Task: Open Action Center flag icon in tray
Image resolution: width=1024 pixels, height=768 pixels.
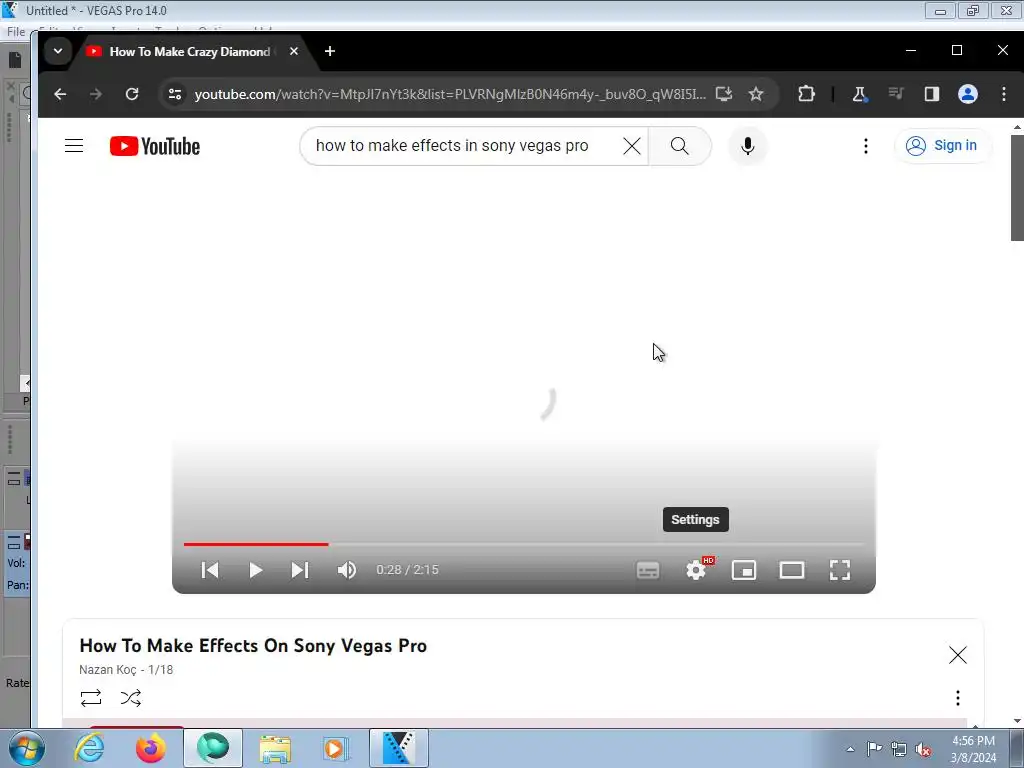Action: point(874,749)
